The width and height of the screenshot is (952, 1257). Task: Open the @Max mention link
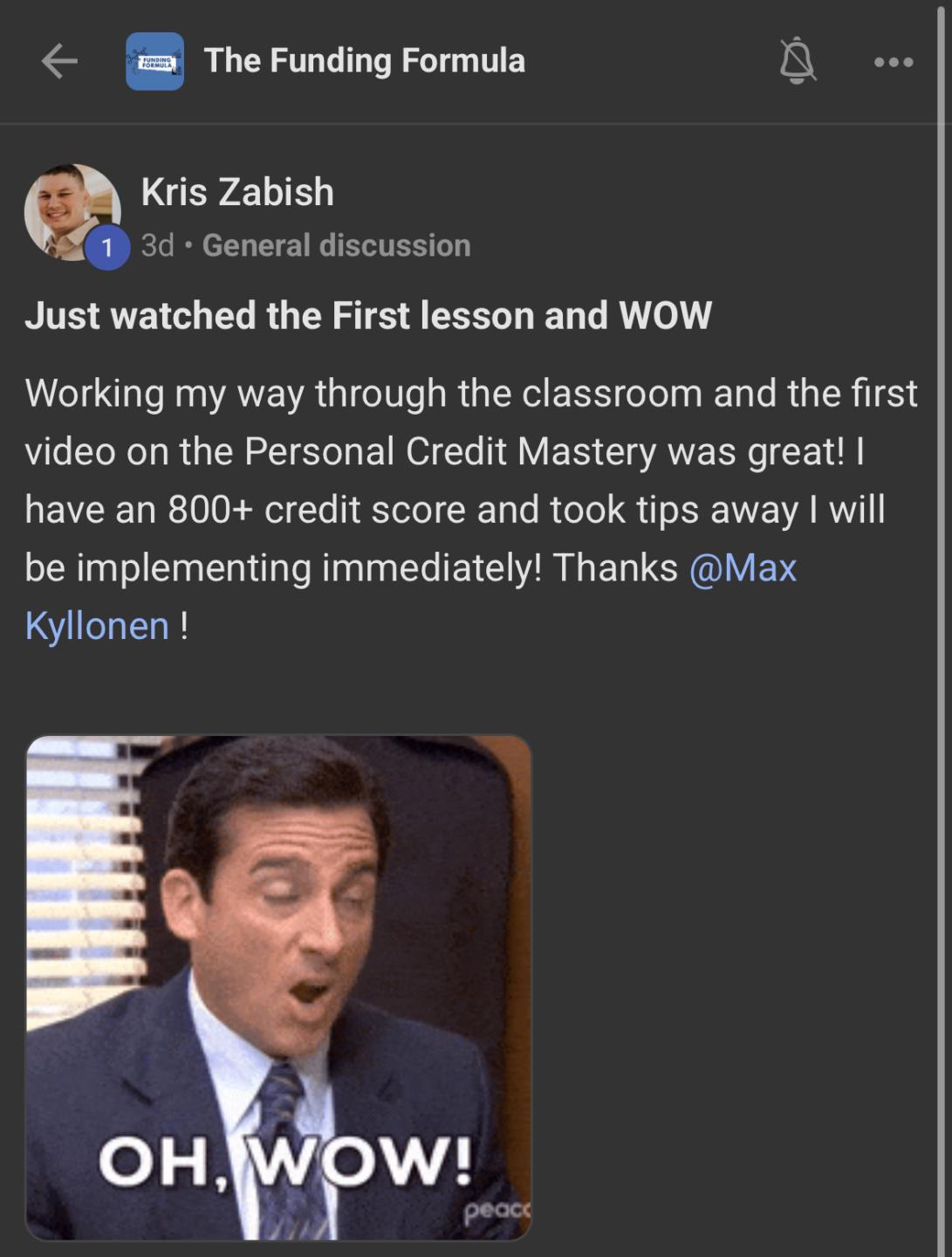pyautogui.click(x=743, y=567)
